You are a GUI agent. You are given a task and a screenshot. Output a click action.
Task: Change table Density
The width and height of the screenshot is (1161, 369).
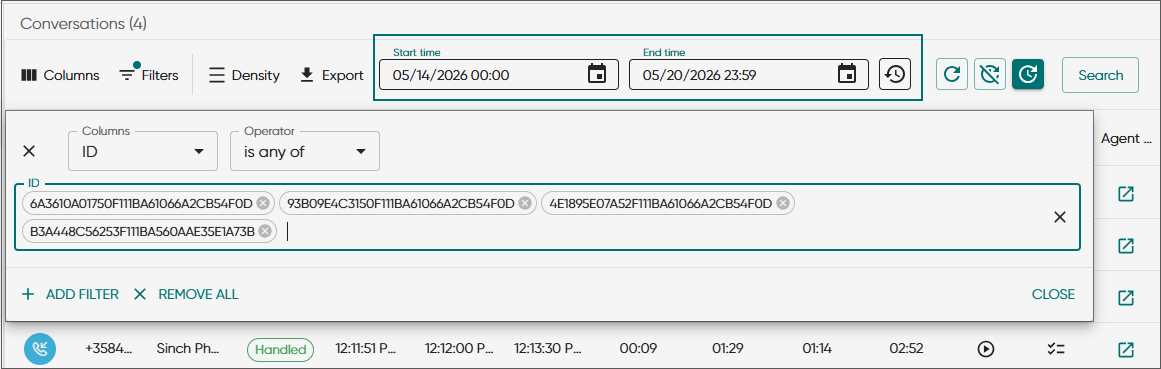244,75
